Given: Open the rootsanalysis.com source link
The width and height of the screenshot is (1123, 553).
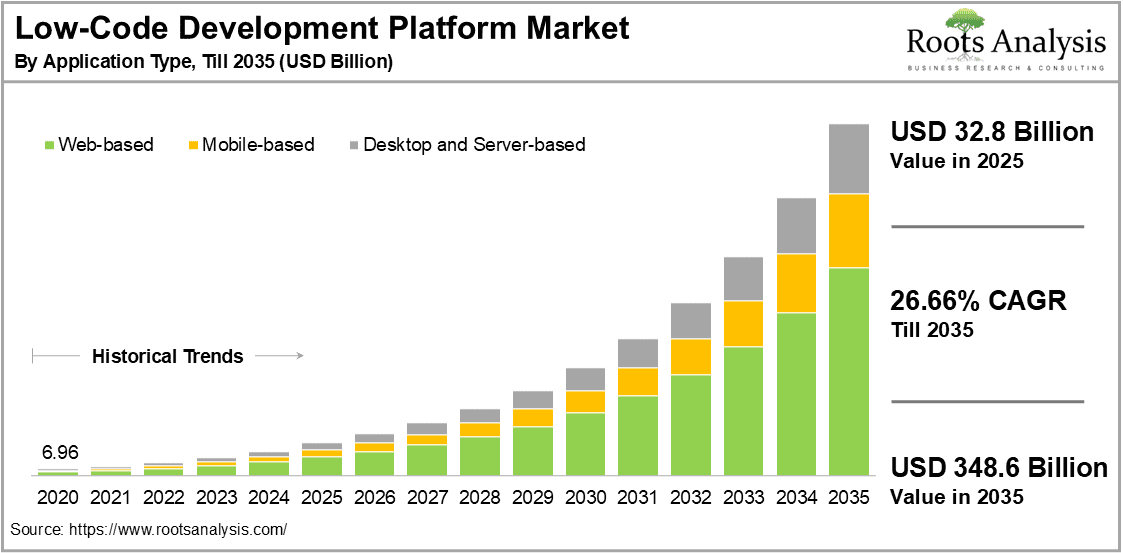Looking at the screenshot, I should (x=177, y=529).
